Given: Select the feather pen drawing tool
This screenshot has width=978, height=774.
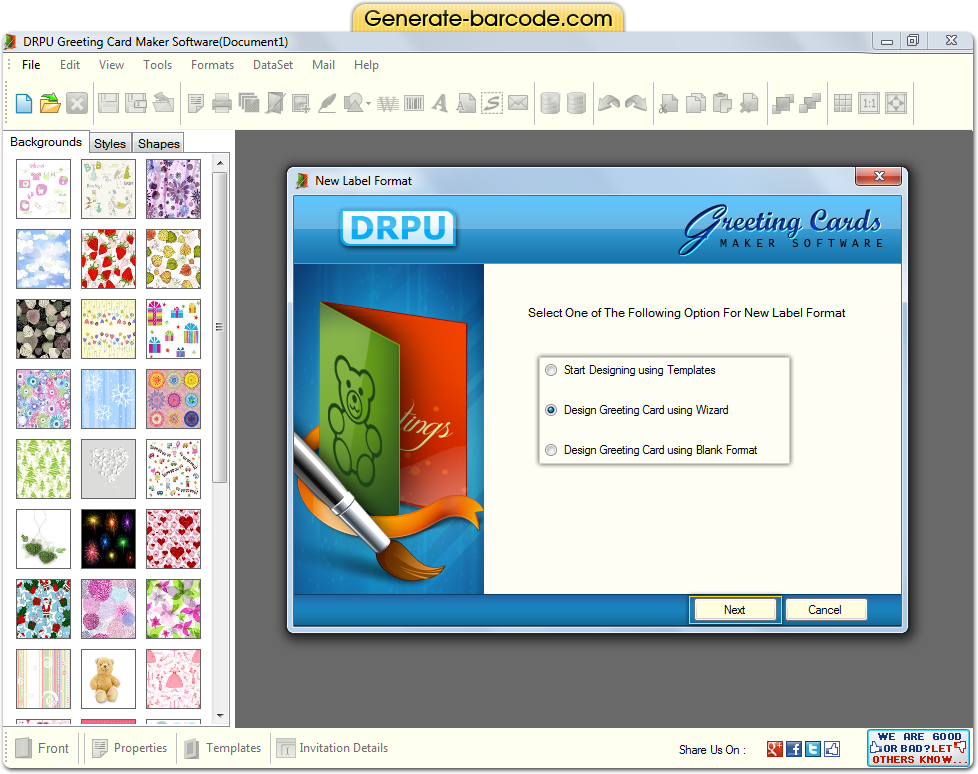Looking at the screenshot, I should (x=327, y=103).
